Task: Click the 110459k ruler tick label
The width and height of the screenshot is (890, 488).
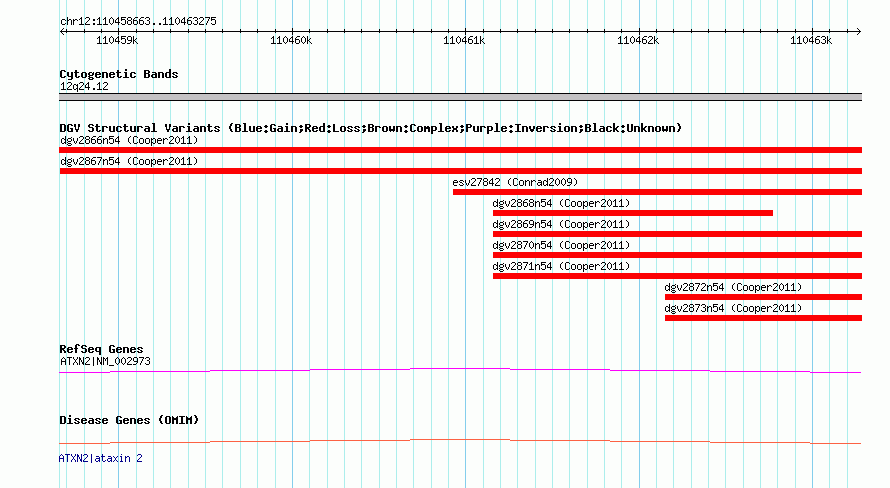Action: click(x=117, y=40)
